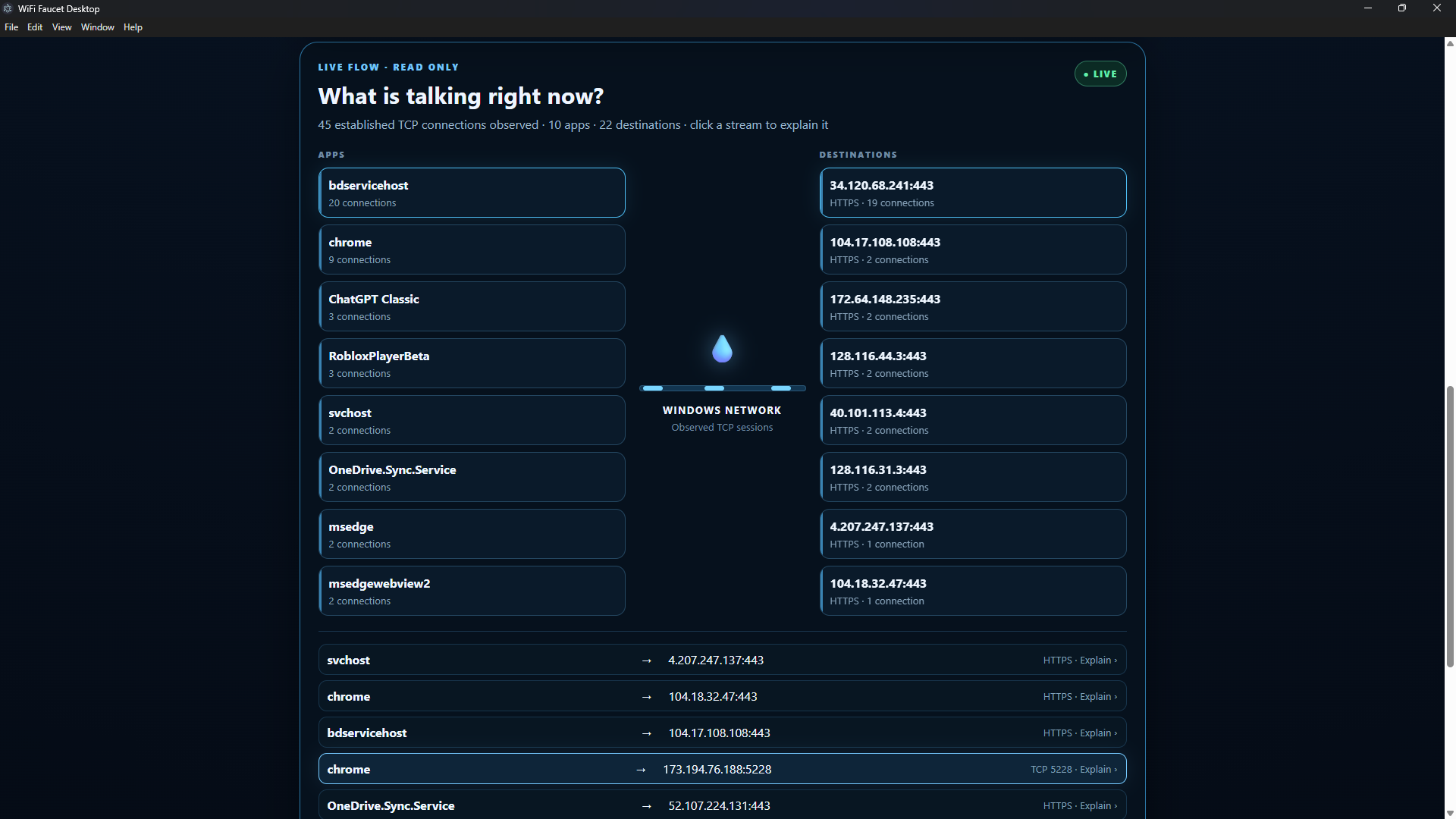
Task: Explain the svchost stream to 4.207.247.137
Action: pos(722,660)
